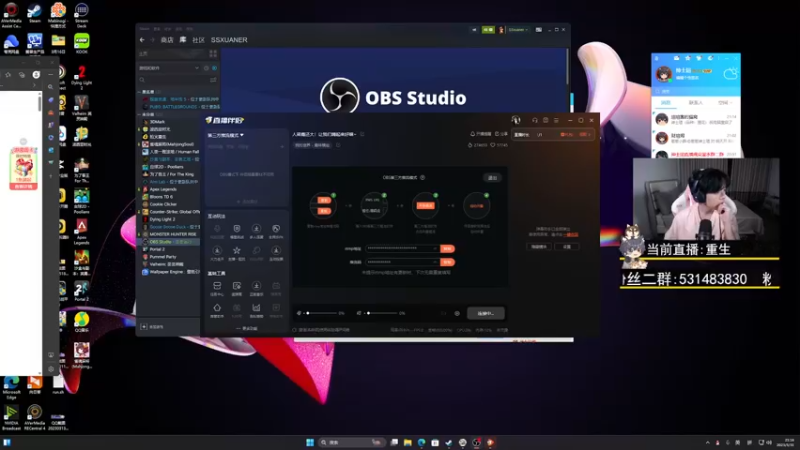800x450 pixels.
Task: Copy the stream key with orange button
Action: pyautogui.click(x=447, y=262)
